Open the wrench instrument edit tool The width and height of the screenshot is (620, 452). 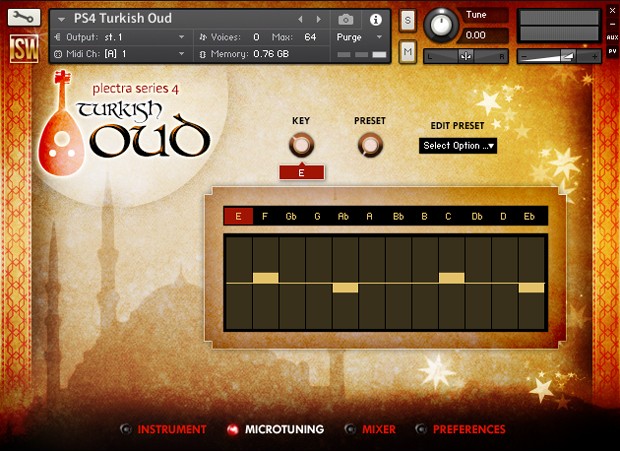point(24,17)
